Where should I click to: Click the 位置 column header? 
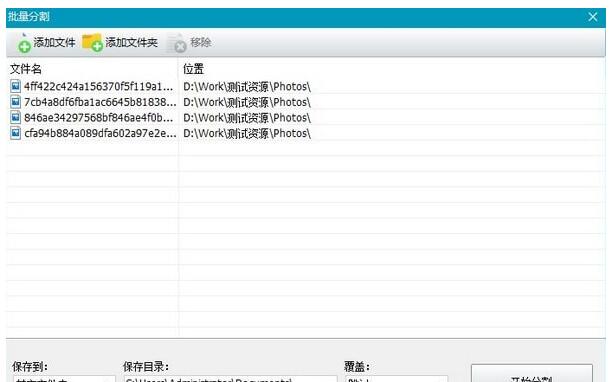(194, 69)
